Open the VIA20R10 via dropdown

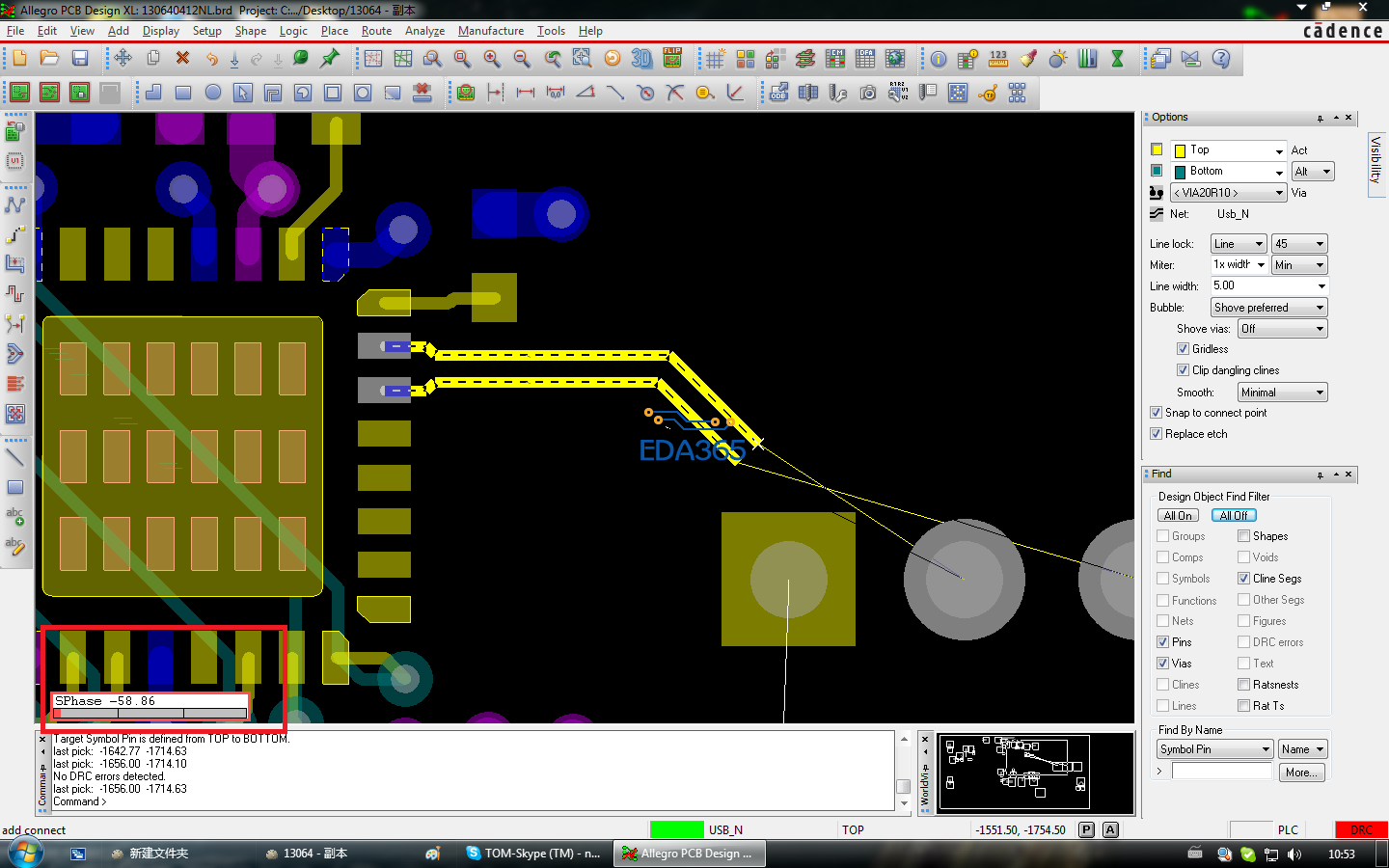1229,193
